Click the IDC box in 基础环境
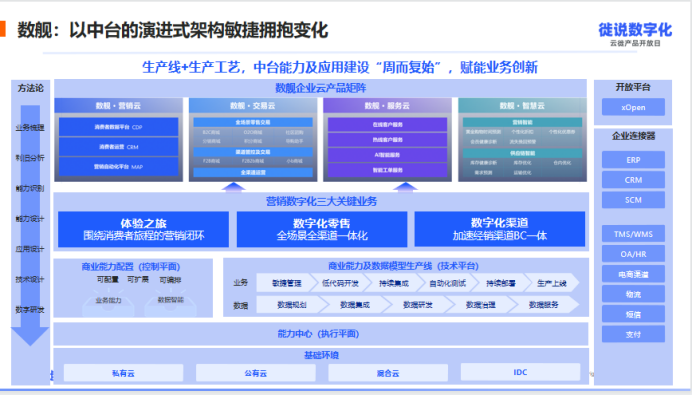Viewport: 692px width, 395px height. [x=520, y=372]
